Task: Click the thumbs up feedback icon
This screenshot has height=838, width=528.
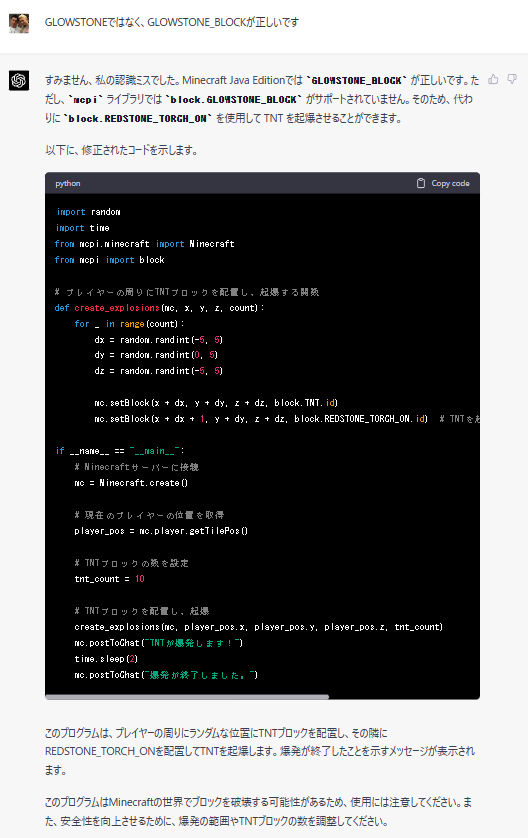Action: coord(493,80)
